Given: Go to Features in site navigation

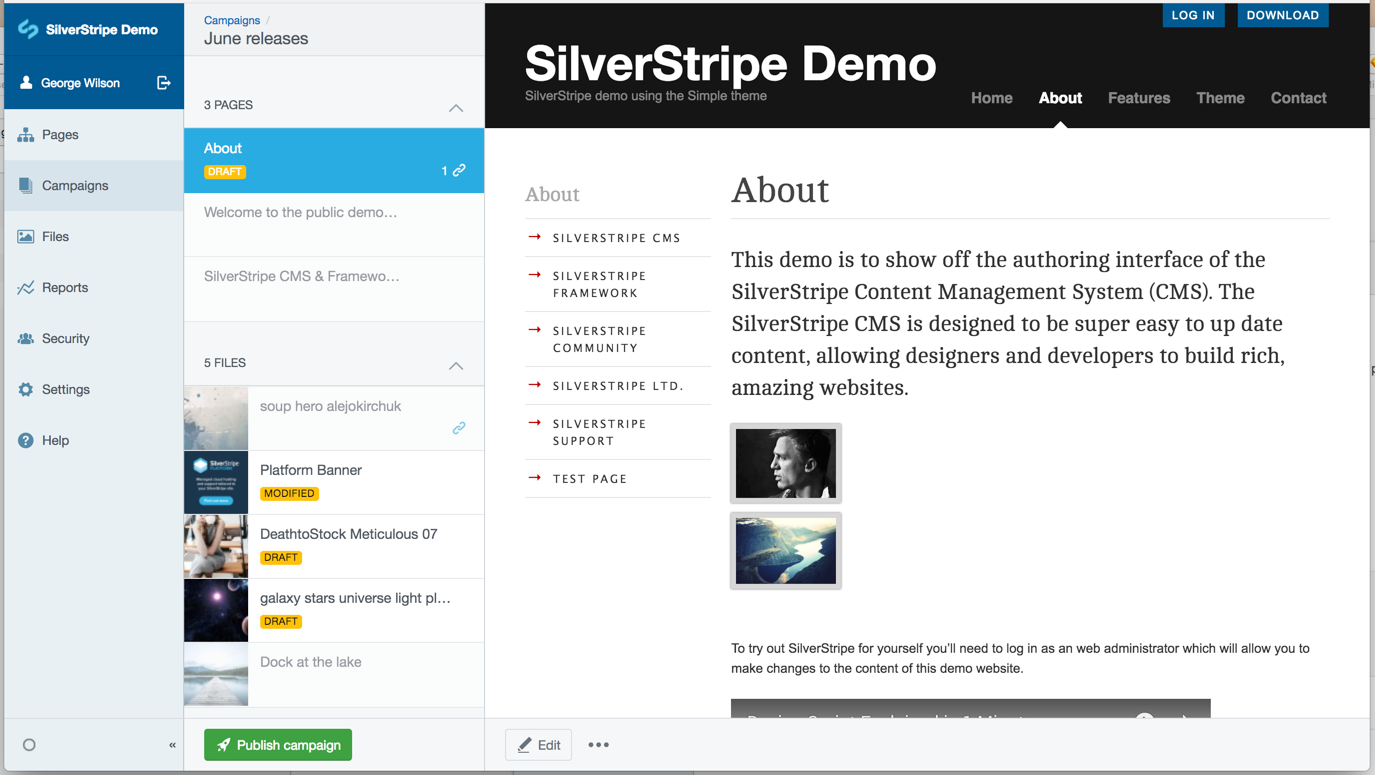Looking at the screenshot, I should point(1138,98).
